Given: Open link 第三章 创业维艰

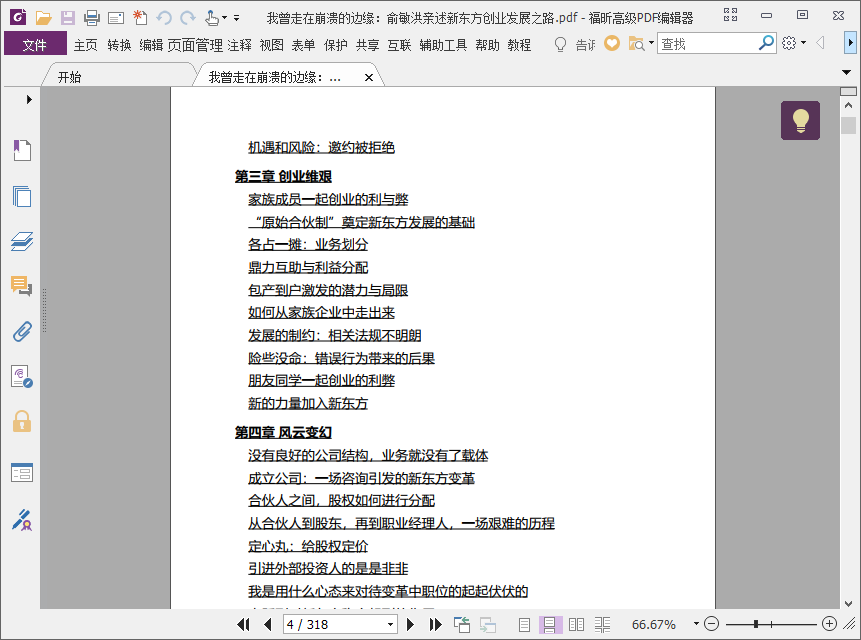Looking at the screenshot, I should 283,176.
